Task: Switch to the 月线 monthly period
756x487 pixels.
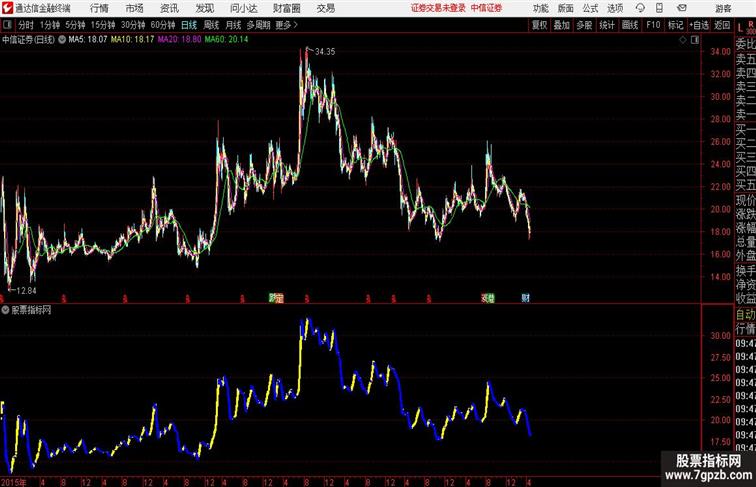Action: [x=233, y=25]
